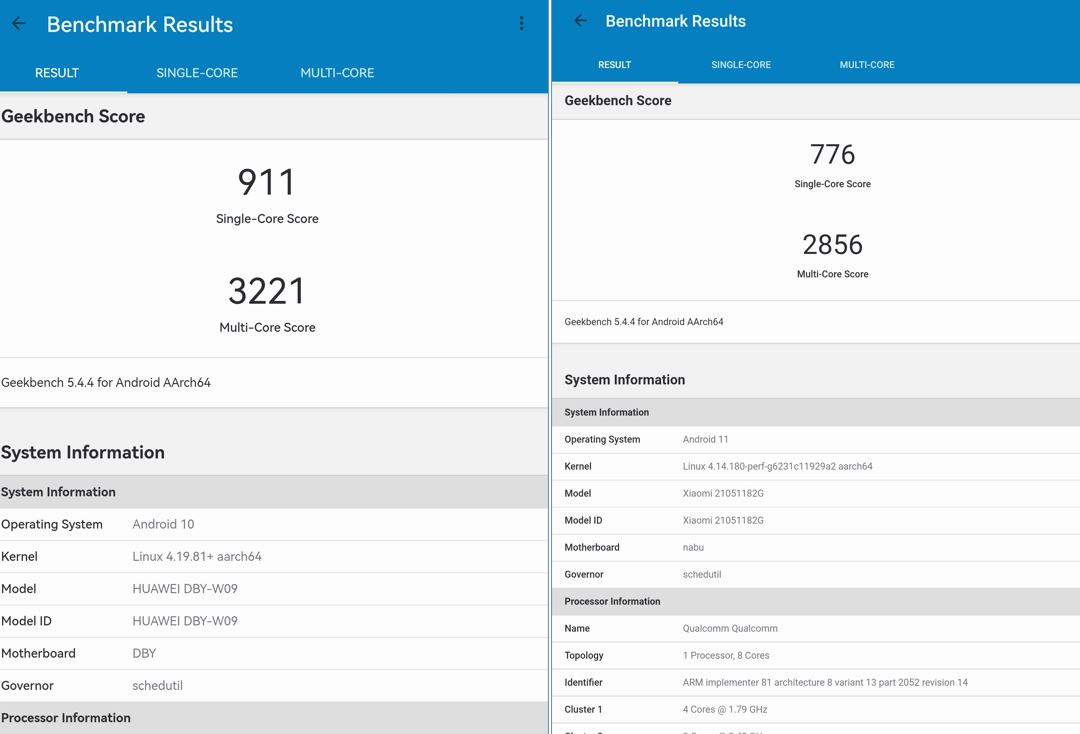Select RESULT tab in right screen
Image resolution: width=1080 pixels, height=734 pixels.
pos(614,65)
